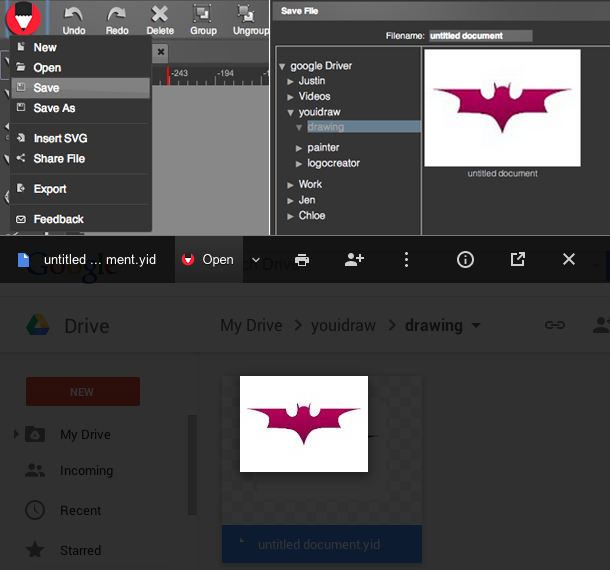Delete the selected object

click(x=160, y=21)
